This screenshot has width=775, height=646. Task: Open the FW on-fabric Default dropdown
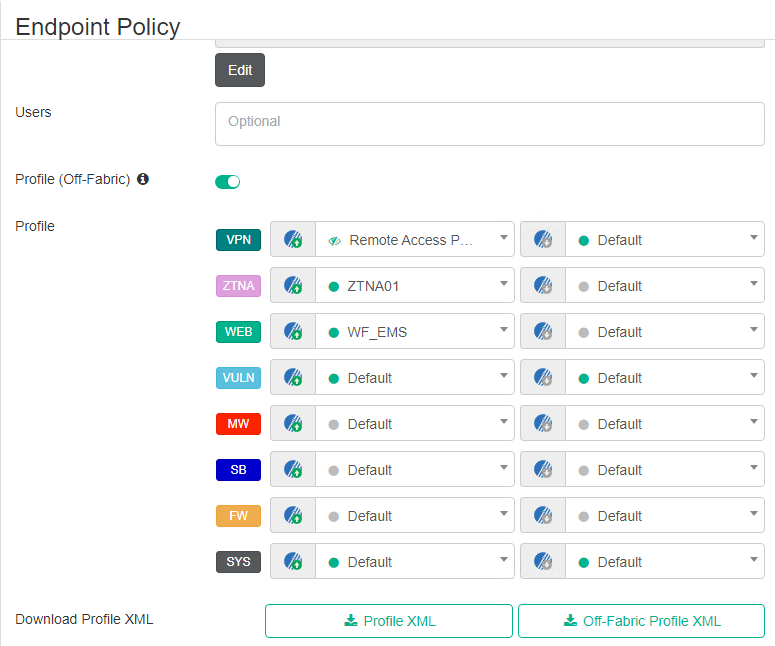(415, 515)
